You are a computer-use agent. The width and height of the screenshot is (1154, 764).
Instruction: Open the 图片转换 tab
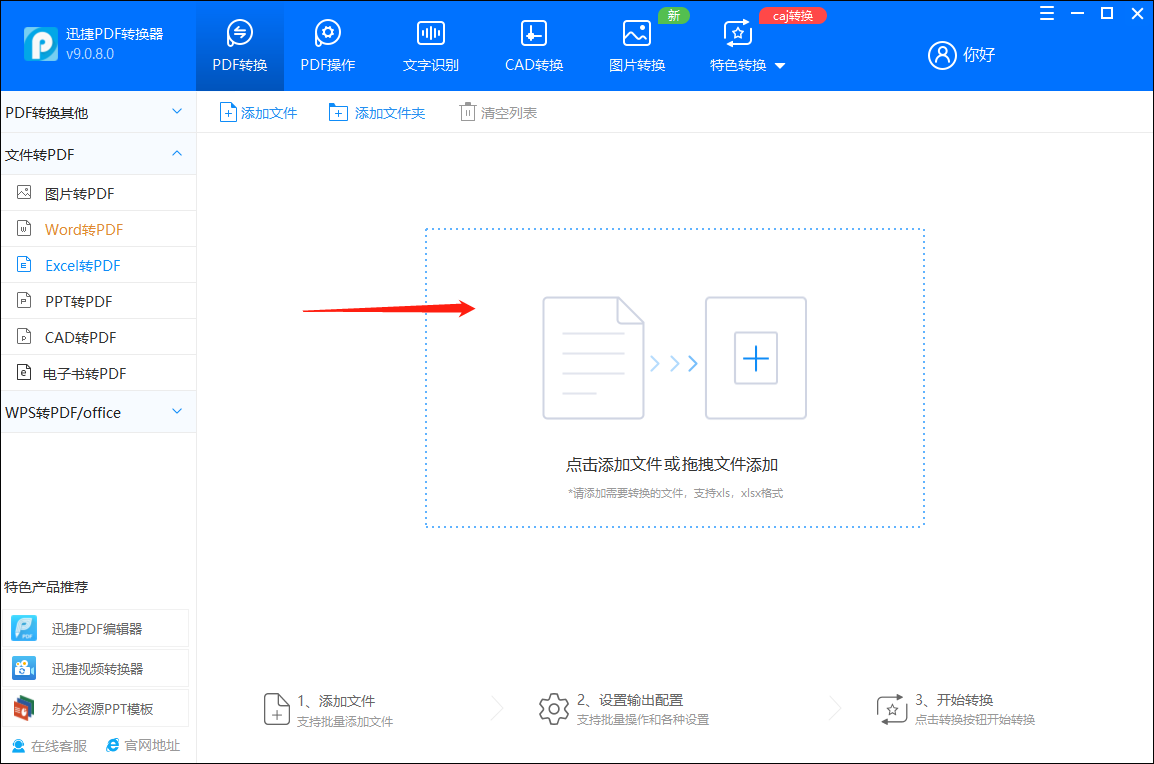[637, 46]
